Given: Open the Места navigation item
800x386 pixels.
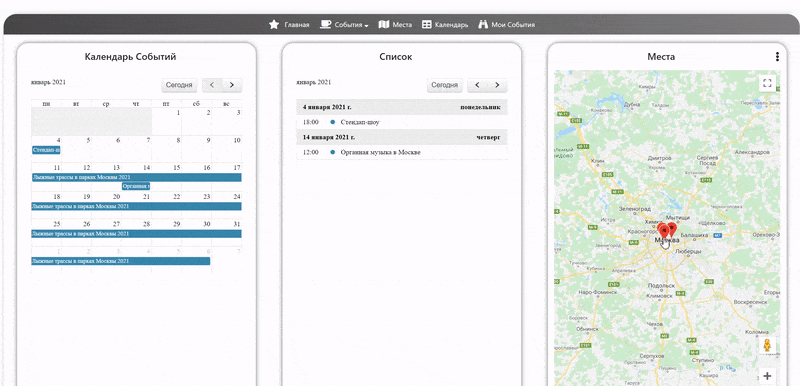Looking at the screenshot, I should [402, 24].
